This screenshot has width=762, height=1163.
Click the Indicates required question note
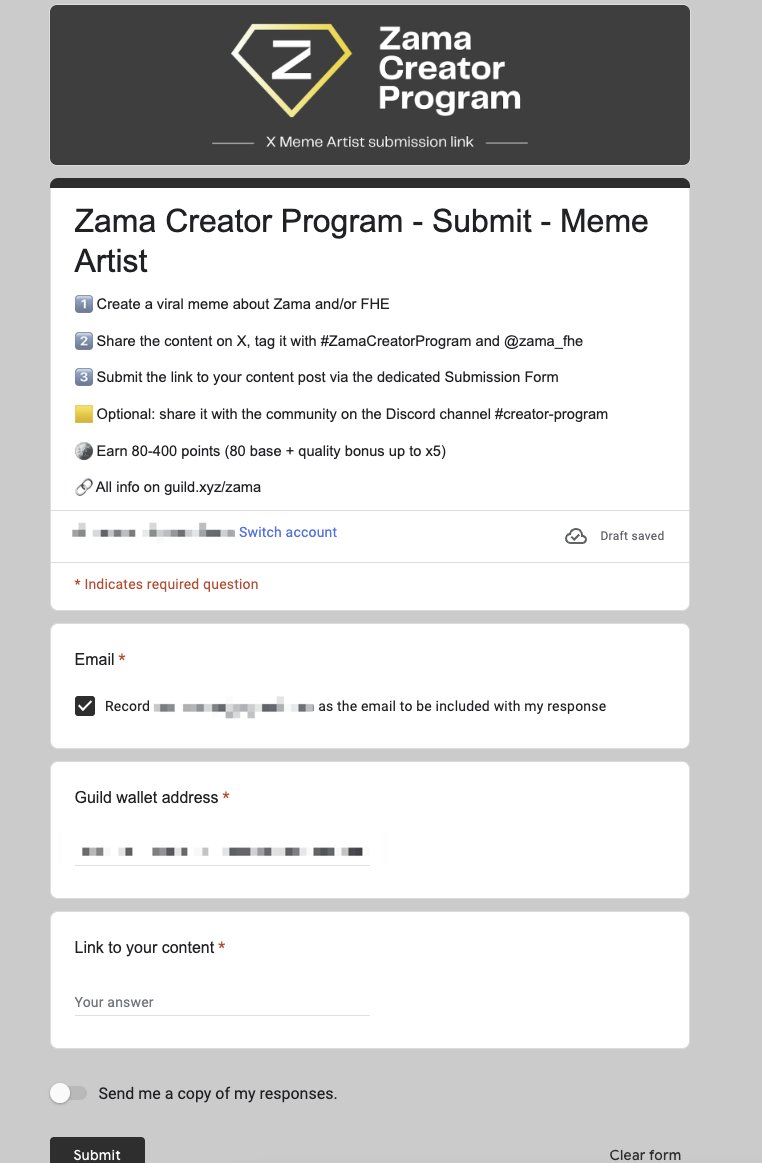pos(166,584)
